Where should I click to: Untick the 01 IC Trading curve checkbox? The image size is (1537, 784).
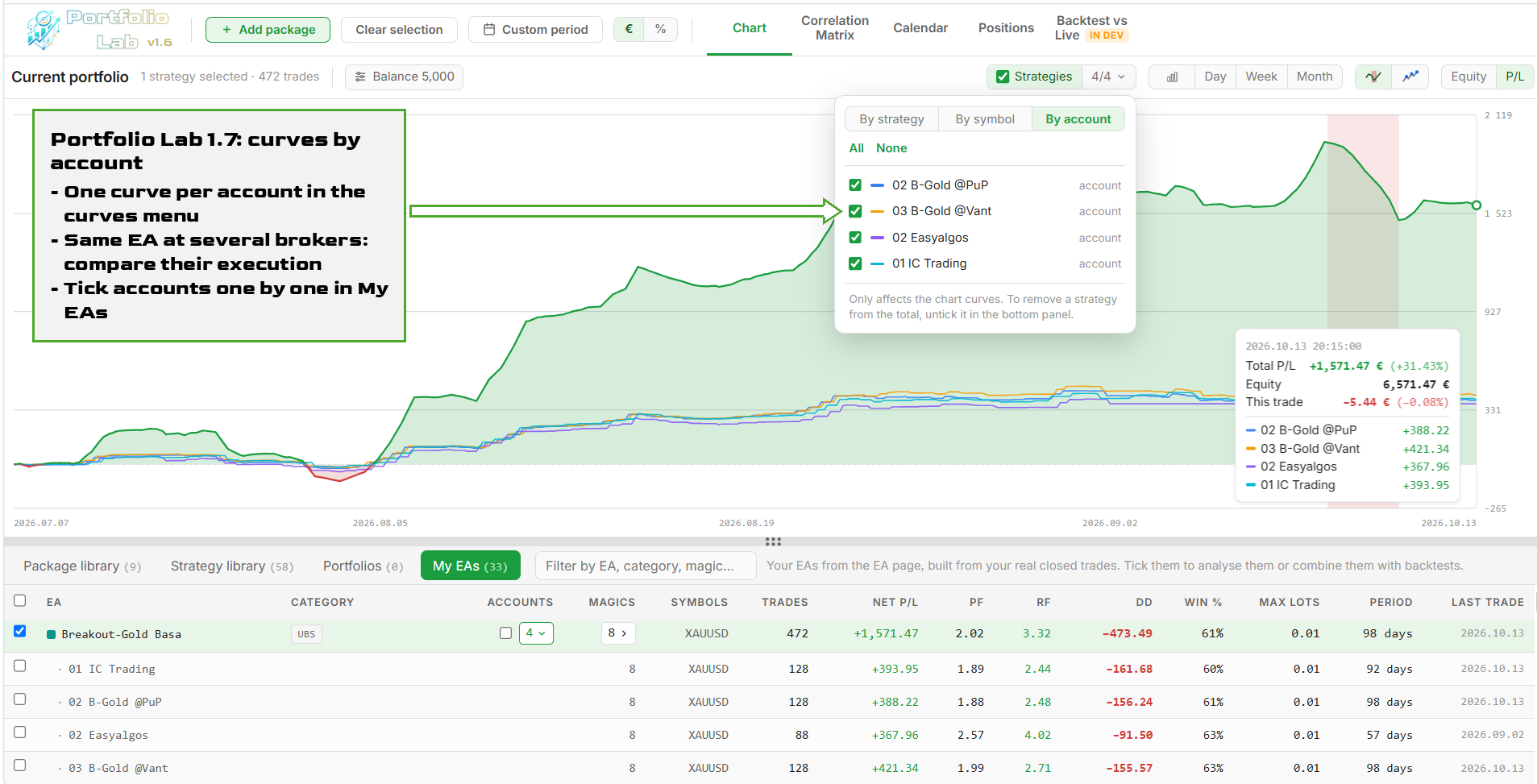pos(855,263)
